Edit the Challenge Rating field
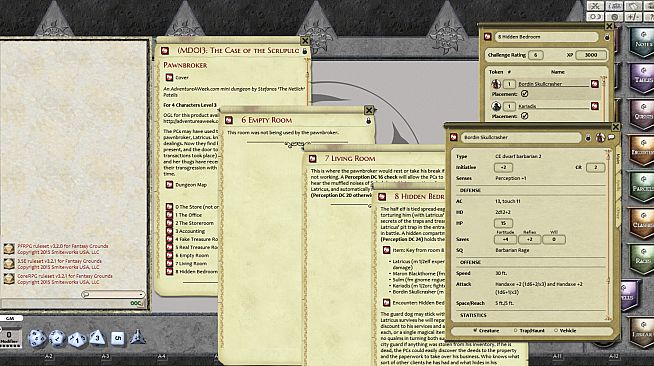 click(535, 55)
